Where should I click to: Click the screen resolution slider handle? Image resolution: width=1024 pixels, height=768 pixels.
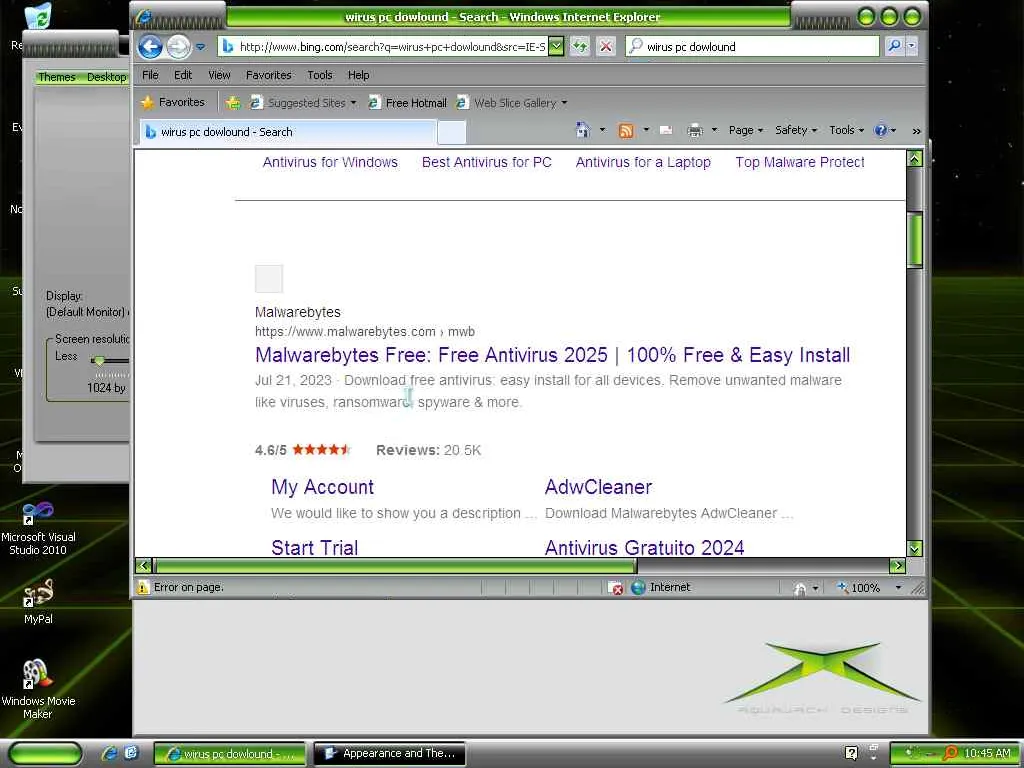pos(99,360)
